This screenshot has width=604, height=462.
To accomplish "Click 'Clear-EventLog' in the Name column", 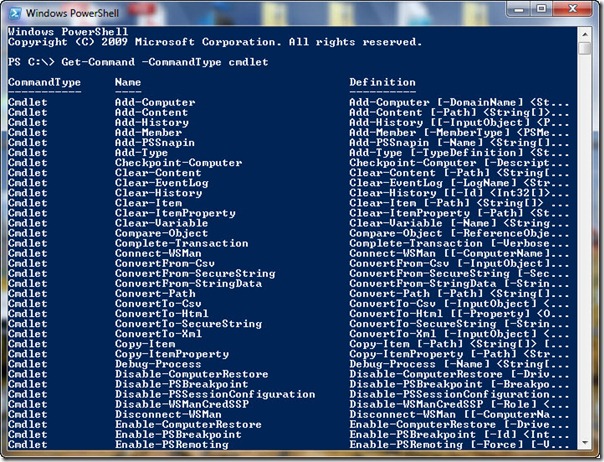I will tap(161, 183).
